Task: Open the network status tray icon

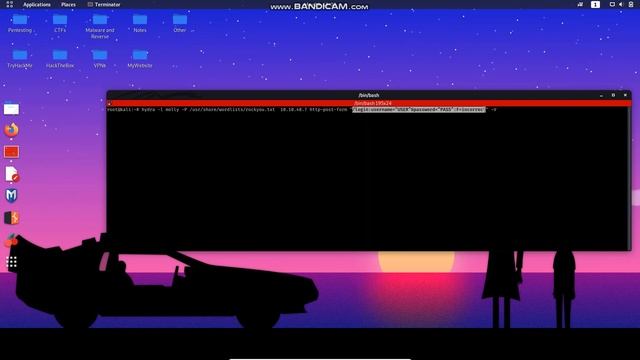Action: (580, 4)
